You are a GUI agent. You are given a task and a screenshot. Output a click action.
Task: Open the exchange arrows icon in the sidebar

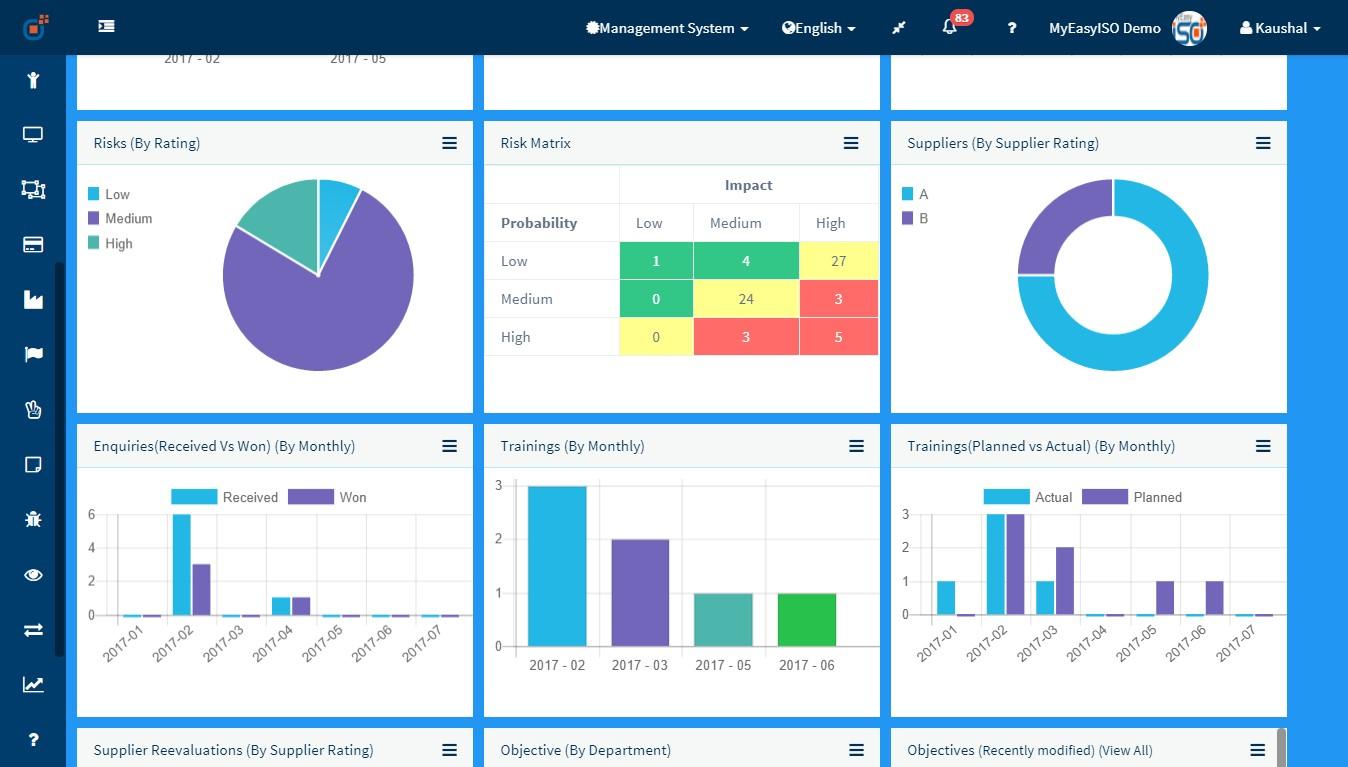(x=33, y=629)
